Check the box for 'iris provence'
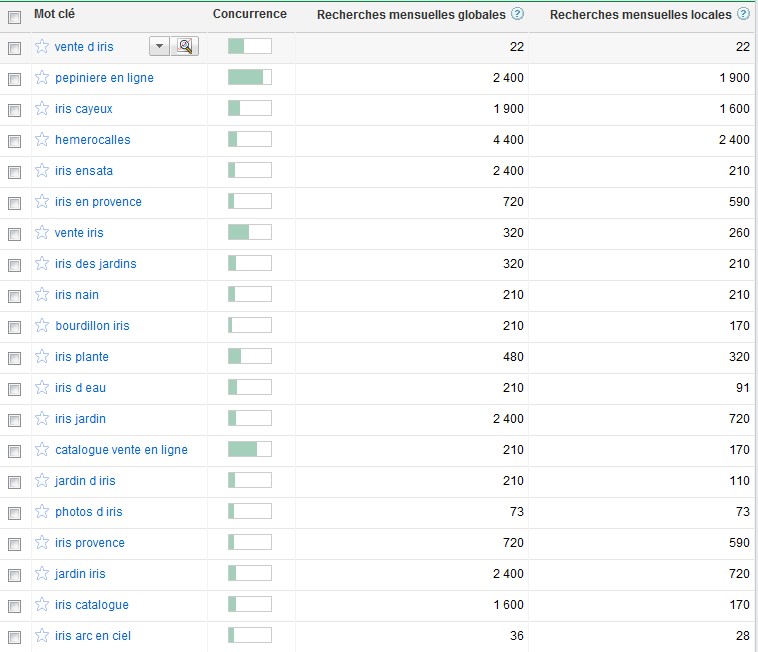This screenshot has height=652, width=758. click(15, 544)
